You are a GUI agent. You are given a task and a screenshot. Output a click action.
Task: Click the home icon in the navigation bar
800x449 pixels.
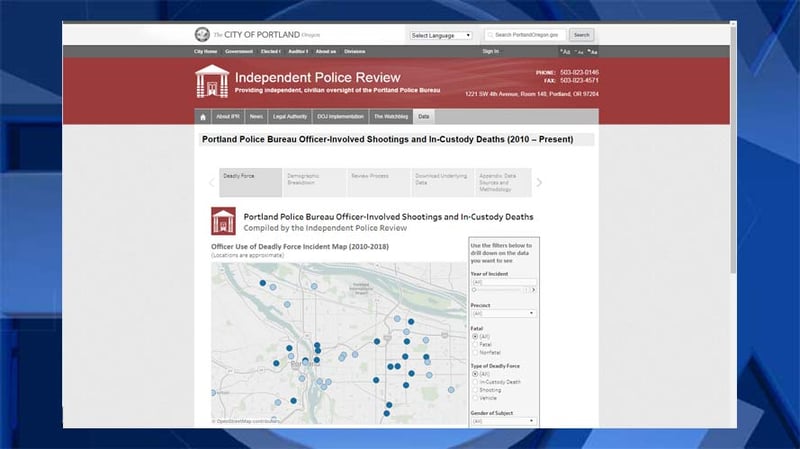(x=203, y=117)
